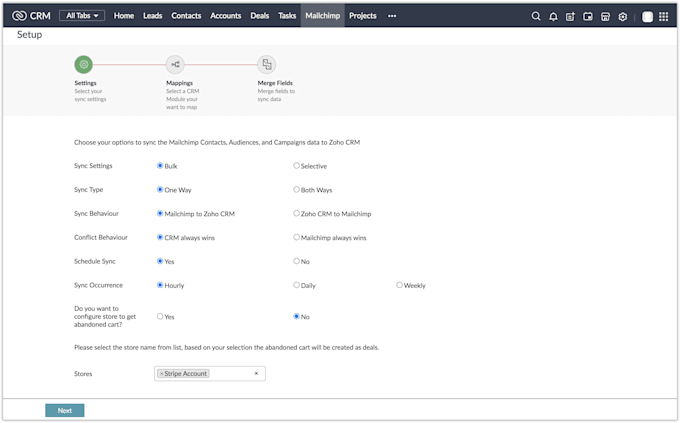Click the Settings step circle icon

point(84,65)
